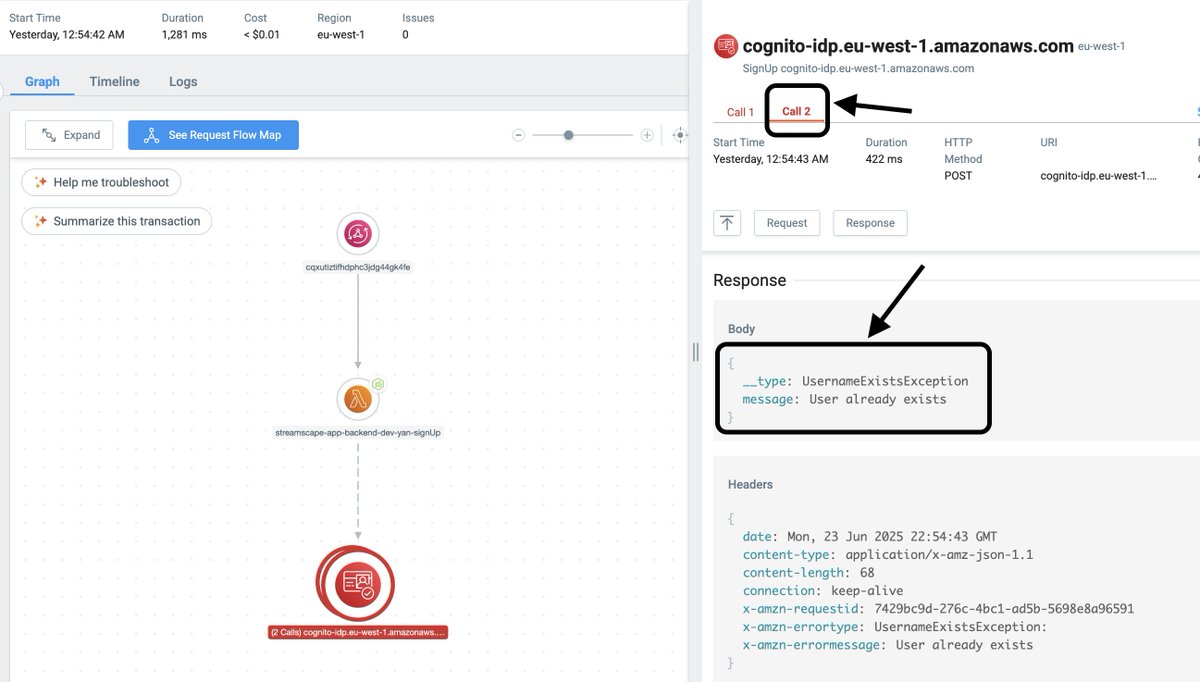Click the center graph target icon

[x=681, y=135]
